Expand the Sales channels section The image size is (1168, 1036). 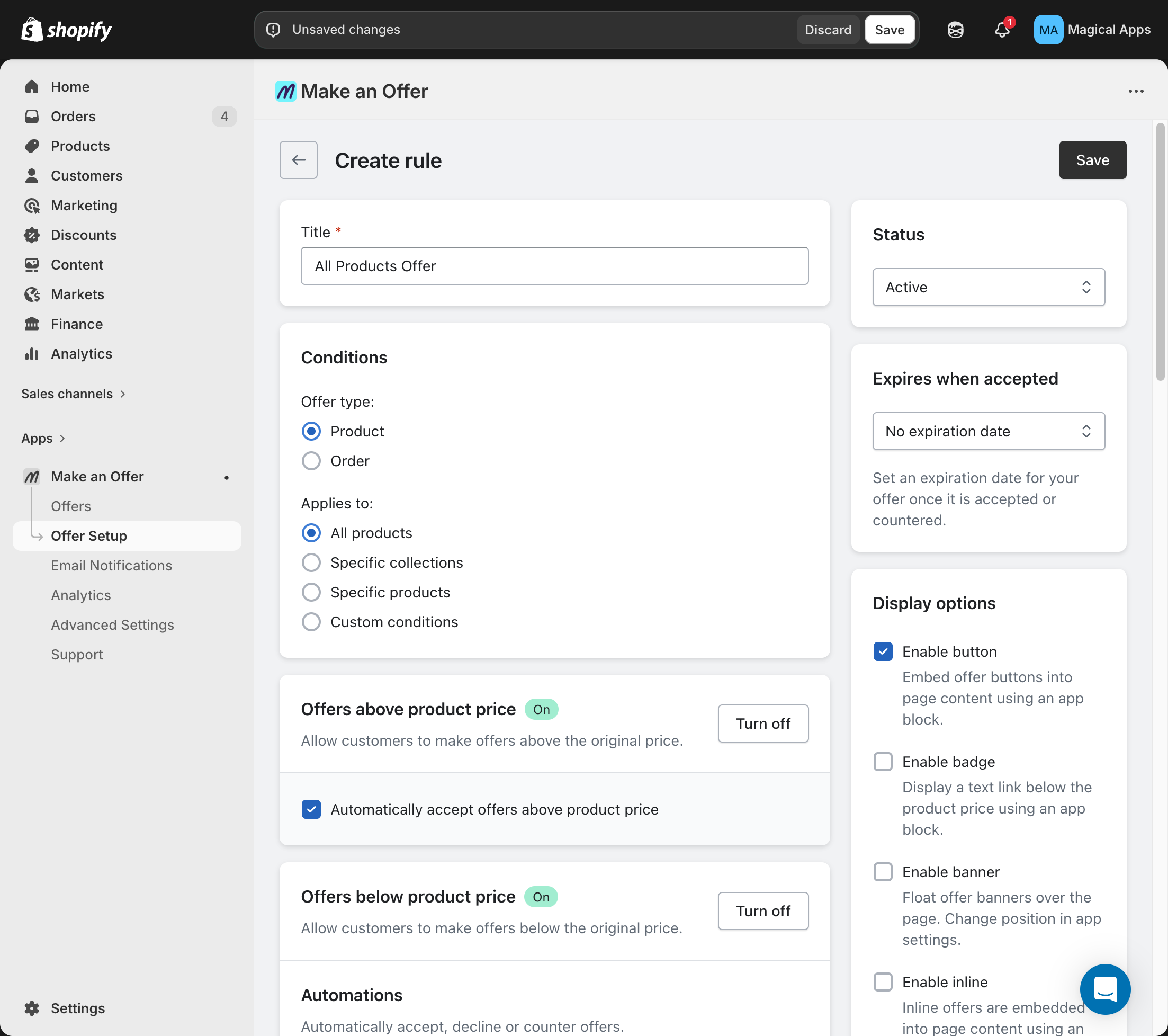(73, 394)
